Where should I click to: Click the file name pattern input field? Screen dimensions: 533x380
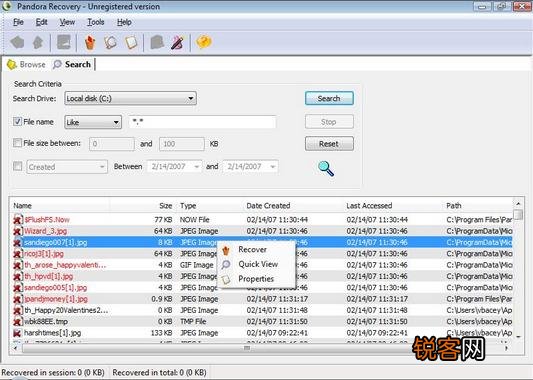point(203,122)
